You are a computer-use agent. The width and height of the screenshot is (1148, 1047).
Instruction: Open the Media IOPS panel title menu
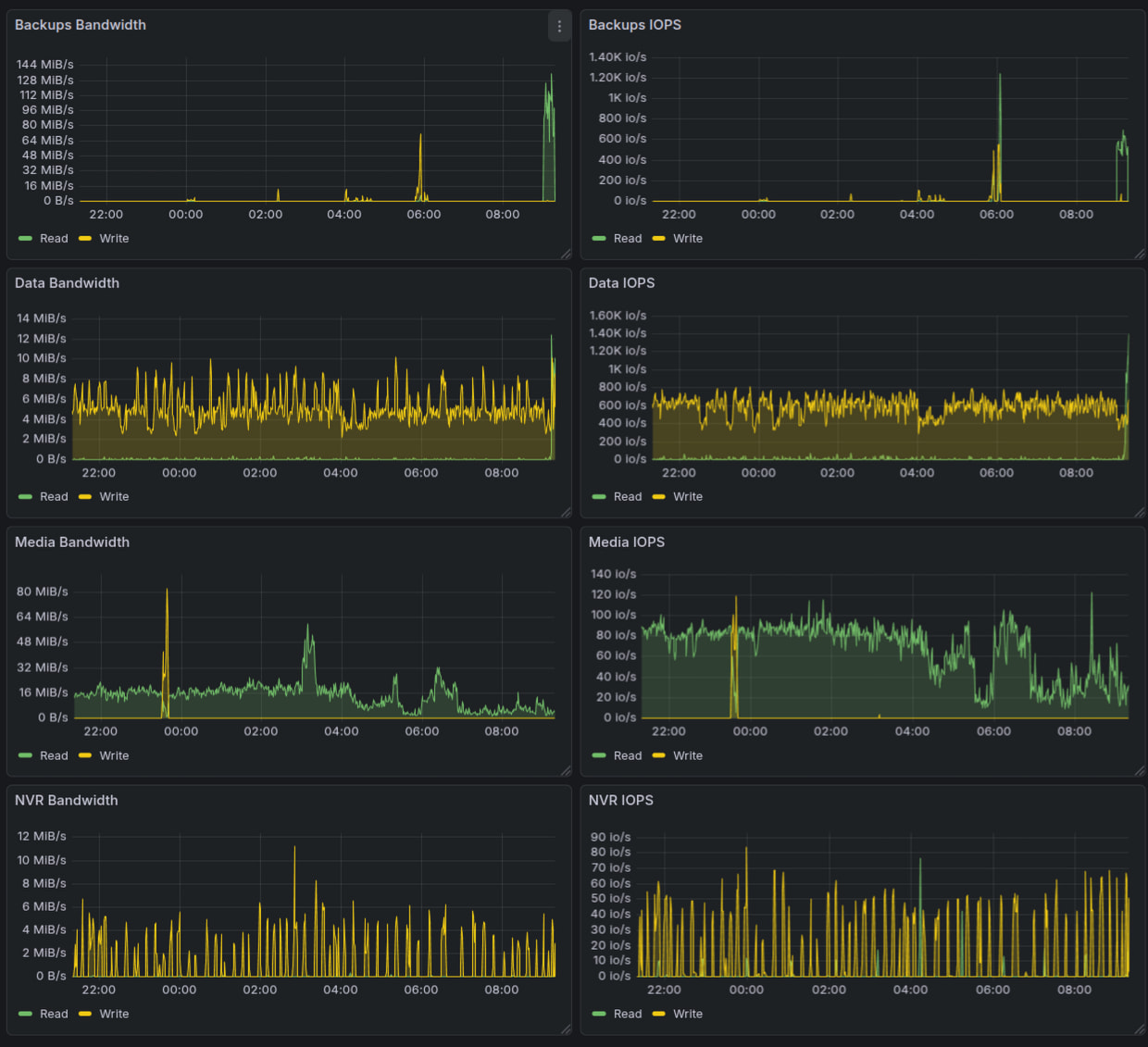(627, 542)
